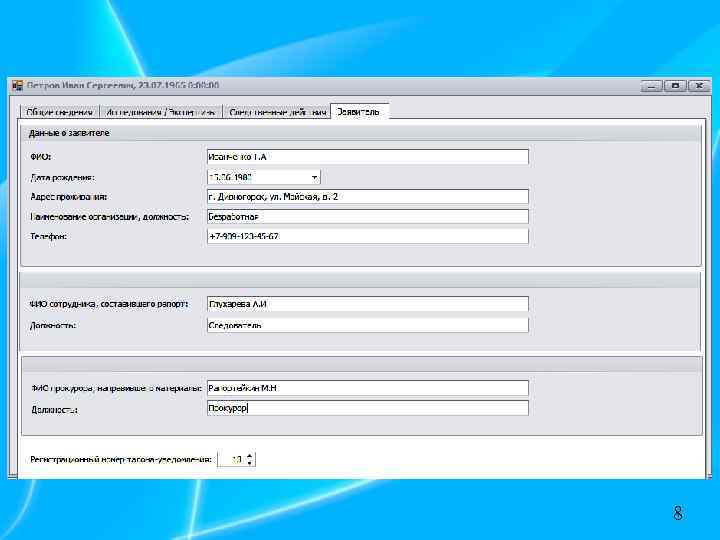Click the applicant ФИО input field
The width and height of the screenshot is (720, 540).
(x=368, y=157)
